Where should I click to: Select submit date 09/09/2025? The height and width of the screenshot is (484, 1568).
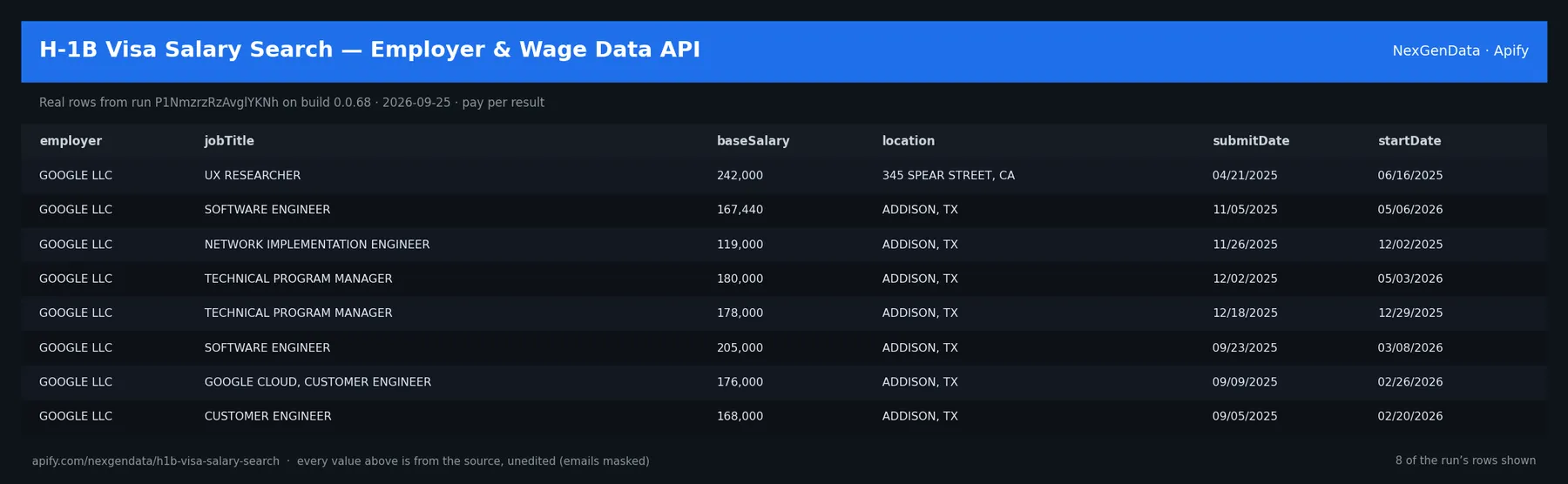1245,382
